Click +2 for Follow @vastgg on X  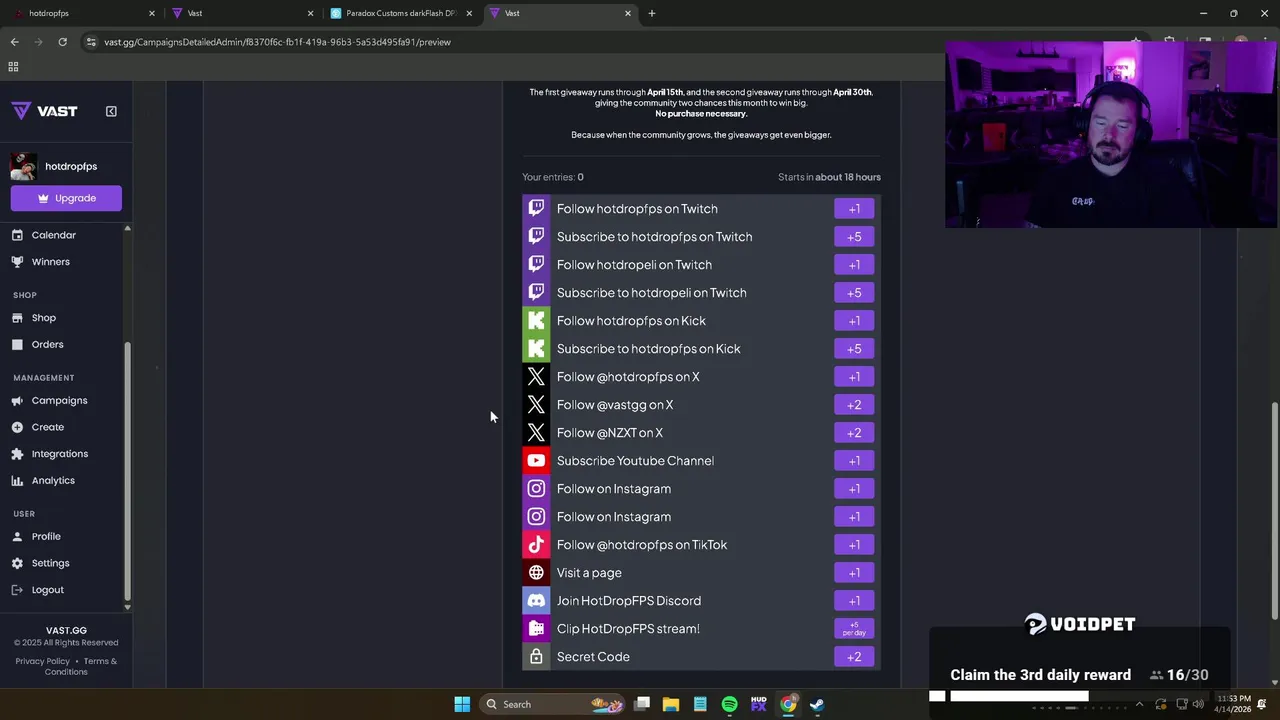point(854,405)
